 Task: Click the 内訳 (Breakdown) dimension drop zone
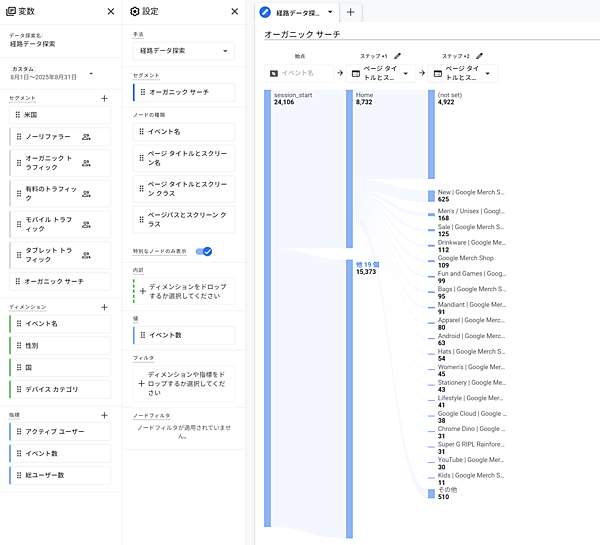(183, 290)
